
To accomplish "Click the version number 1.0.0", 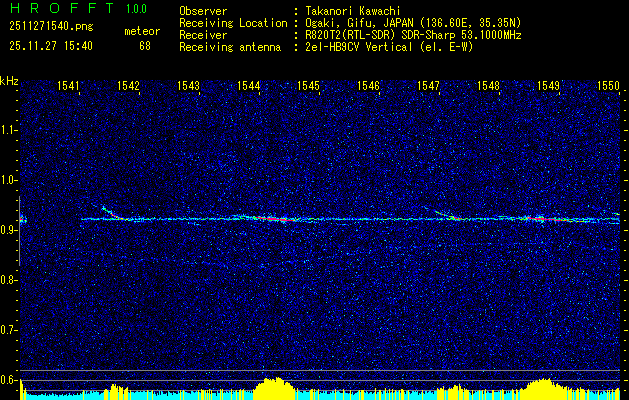I will pyautogui.click(x=136, y=8).
